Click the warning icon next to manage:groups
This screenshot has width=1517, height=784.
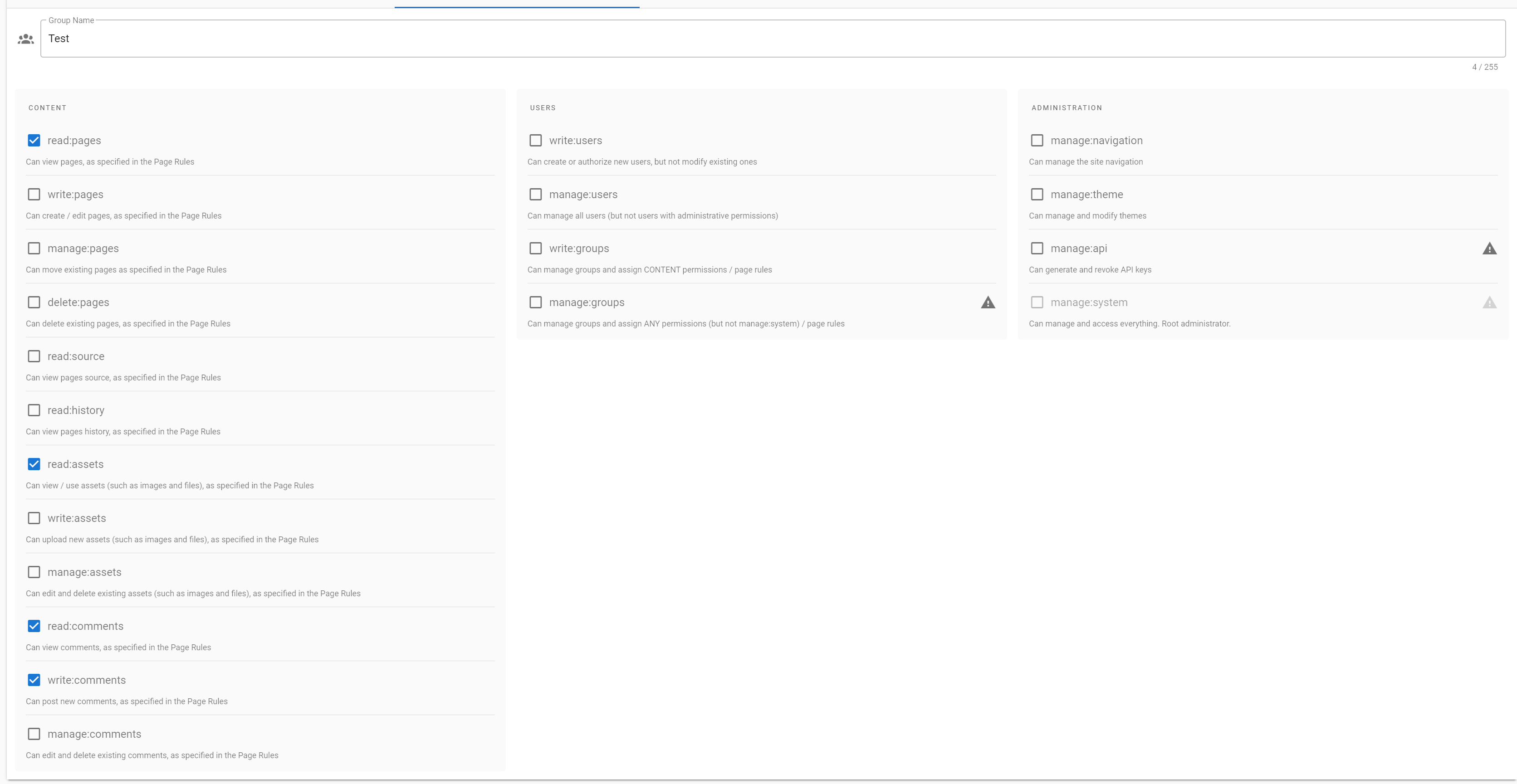pyautogui.click(x=988, y=302)
